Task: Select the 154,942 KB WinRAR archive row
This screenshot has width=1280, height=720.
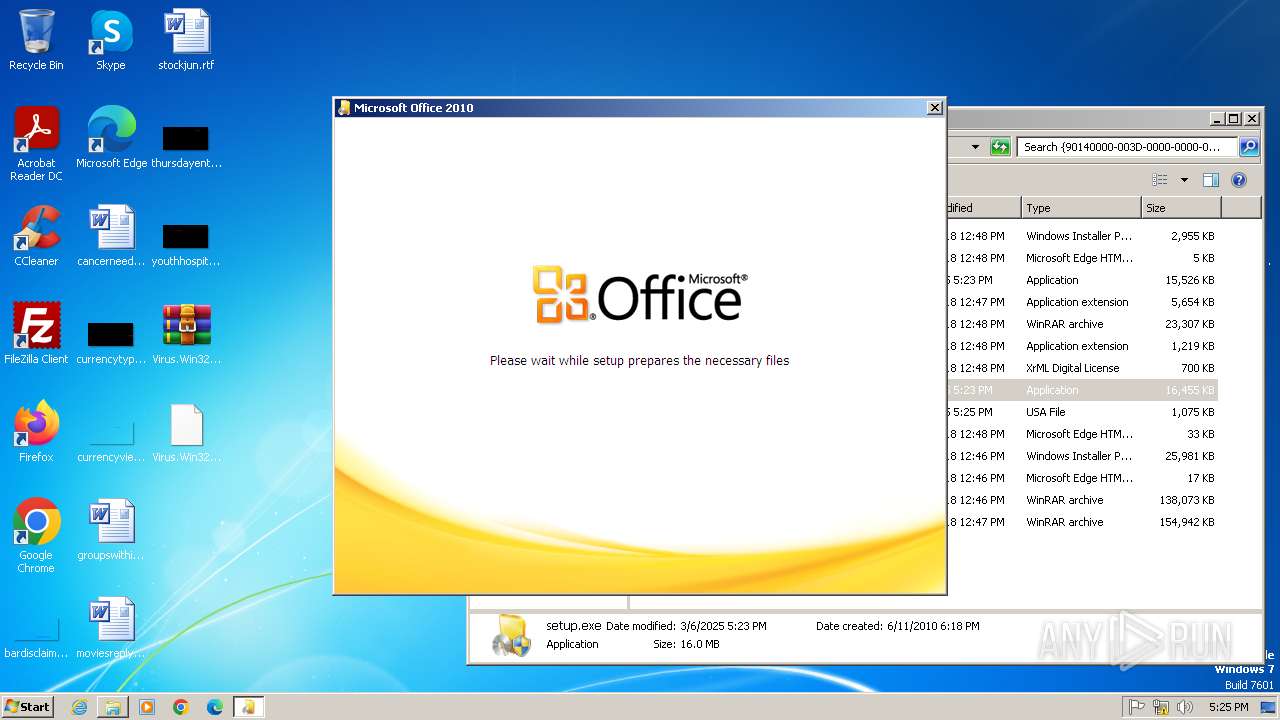Action: click(x=1081, y=522)
